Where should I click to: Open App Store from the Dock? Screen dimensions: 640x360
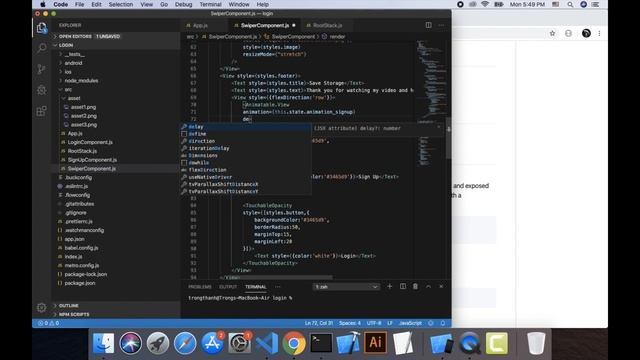coord(212,343)
